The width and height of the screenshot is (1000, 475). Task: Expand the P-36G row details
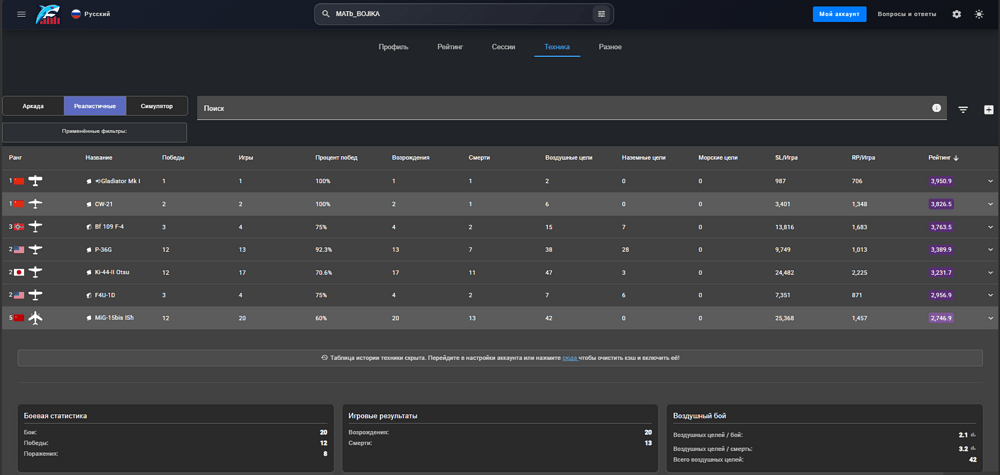click(x=990, y=249)
